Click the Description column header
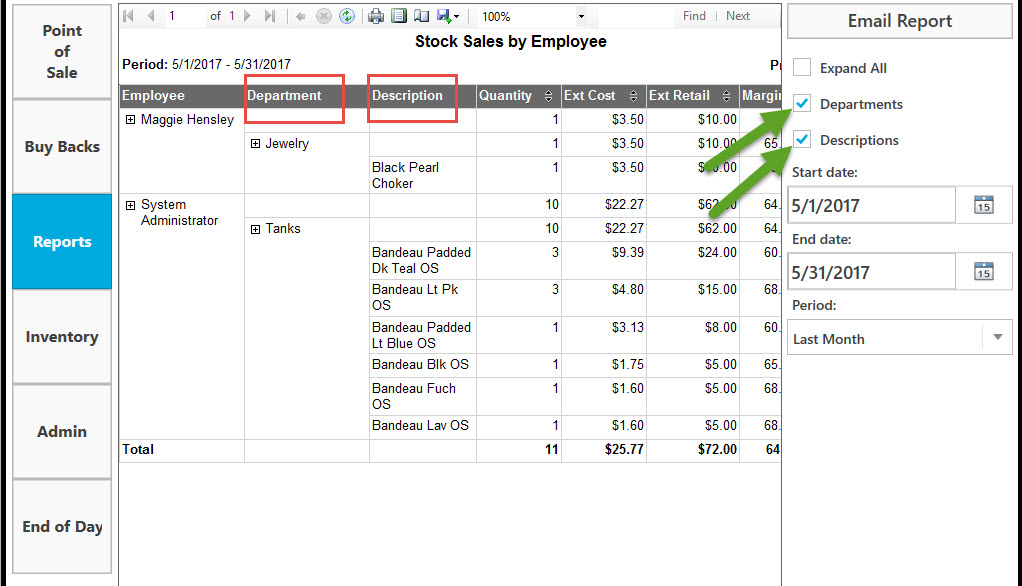The width and height of the screenshot is (1022, 586). [x=422, y=96]
